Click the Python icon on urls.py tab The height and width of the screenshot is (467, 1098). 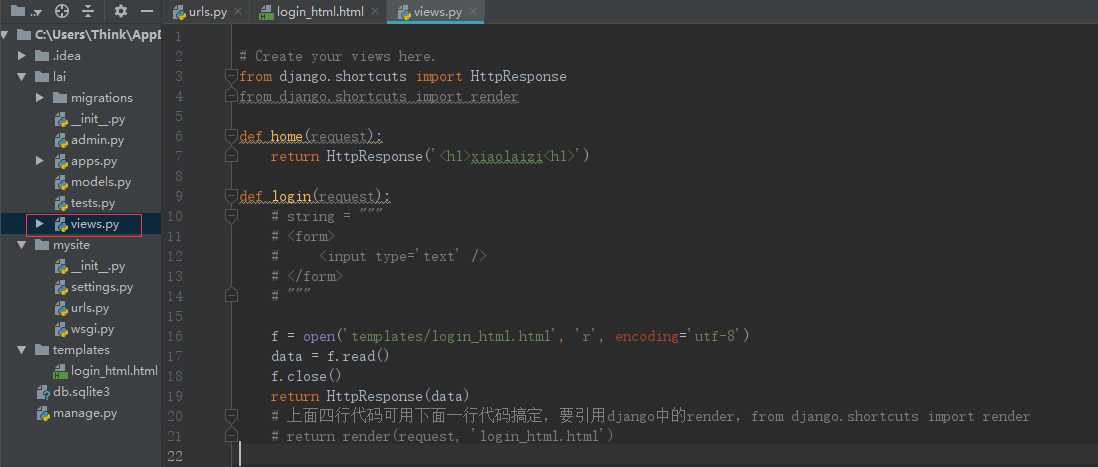pyautogui.click(x=179, y=12)
